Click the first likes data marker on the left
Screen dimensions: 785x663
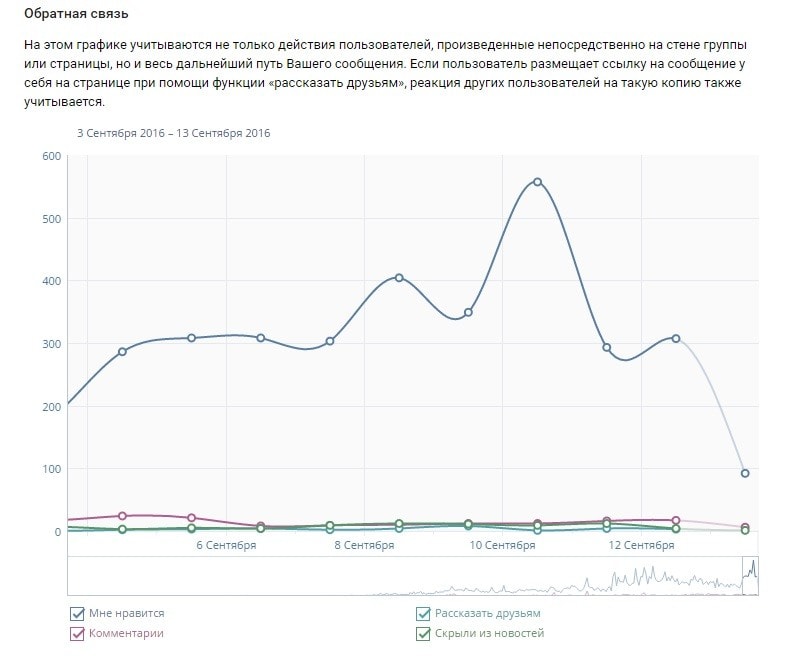(122, 352)
